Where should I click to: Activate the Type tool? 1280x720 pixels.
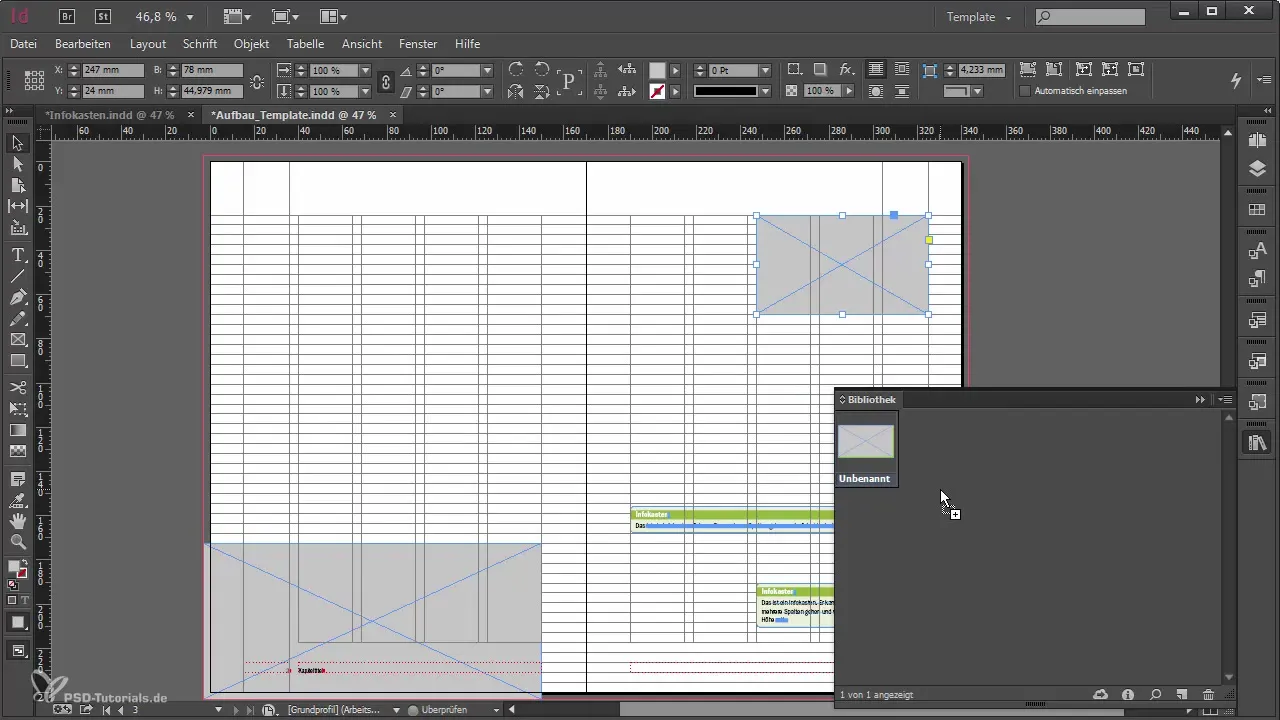(x=18, y=255)
